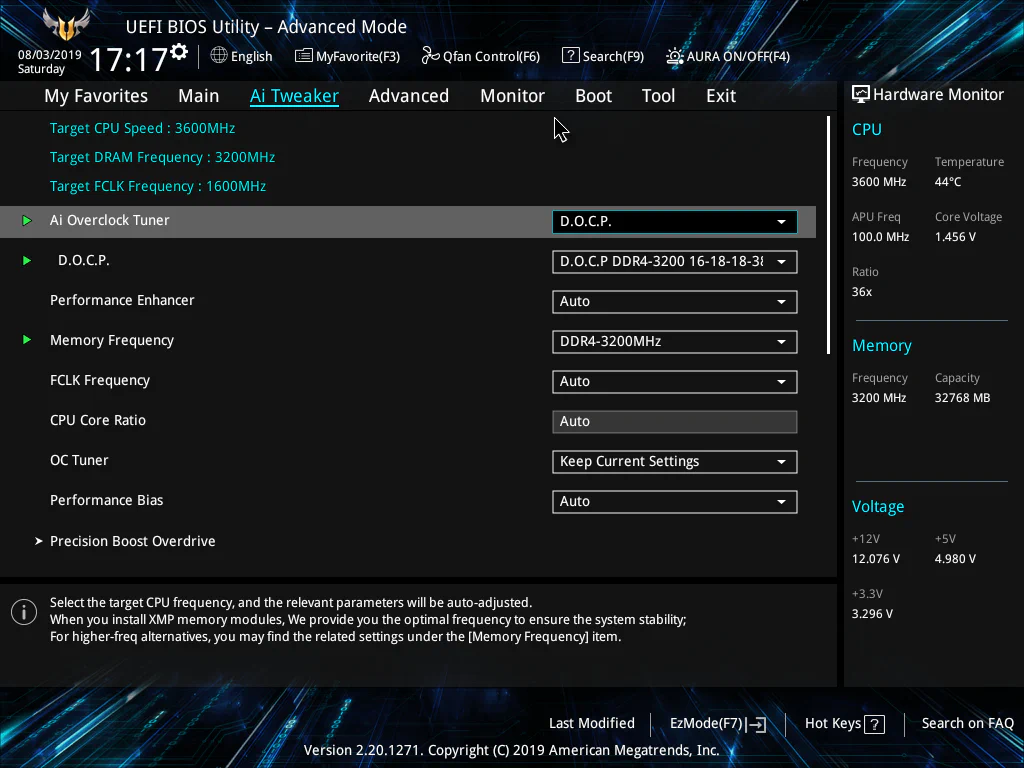Click the EzMode(F7) switch icon
Image resolution: width=1024 pixels, height=768 pixels.
756,724
